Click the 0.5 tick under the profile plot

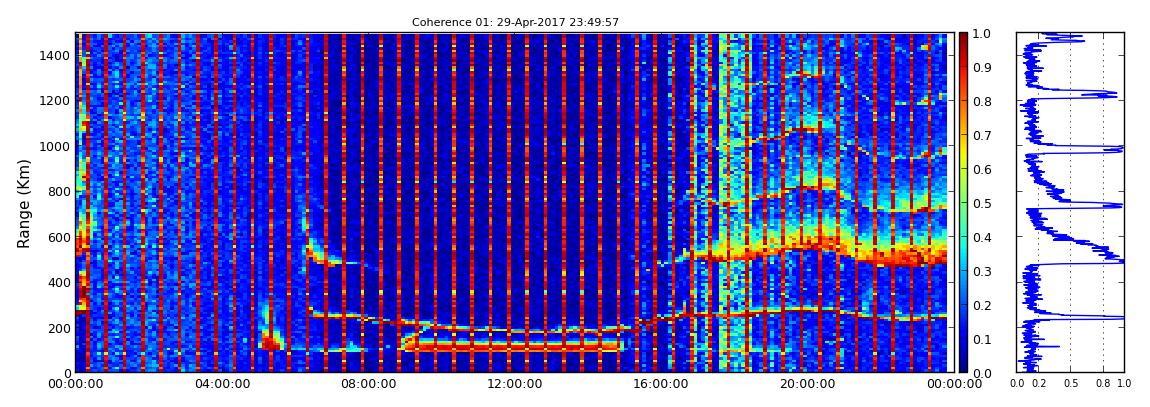(x=1071, y=384)
